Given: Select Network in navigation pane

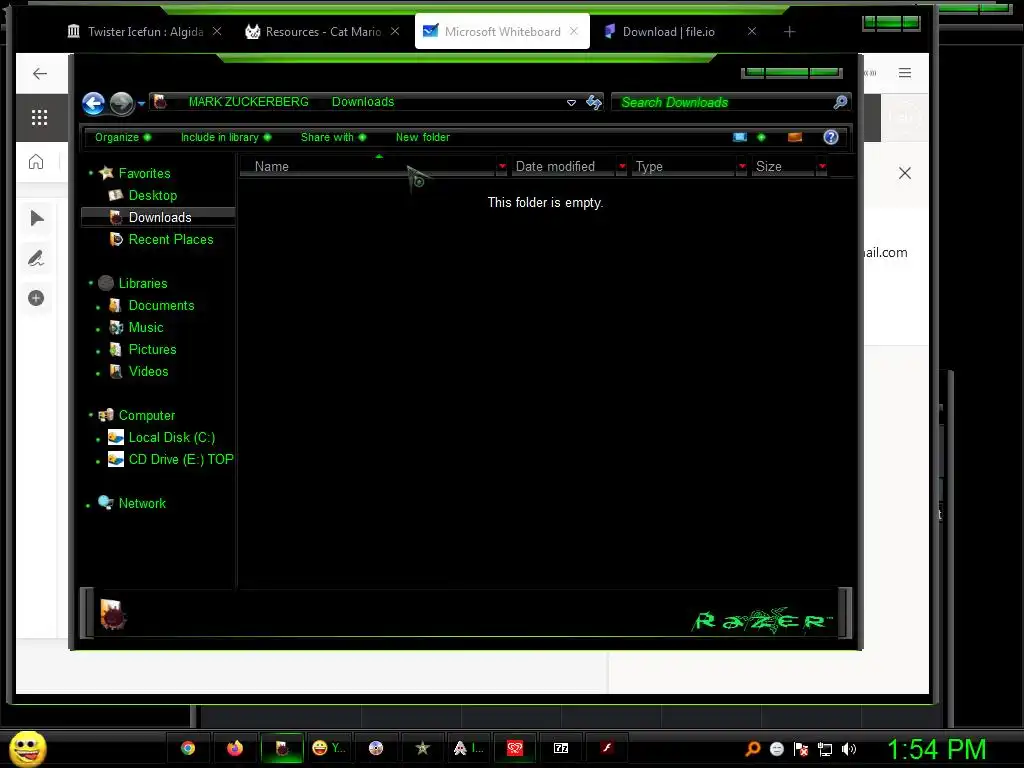Looking at the screenshot, I should click(142, 504).
